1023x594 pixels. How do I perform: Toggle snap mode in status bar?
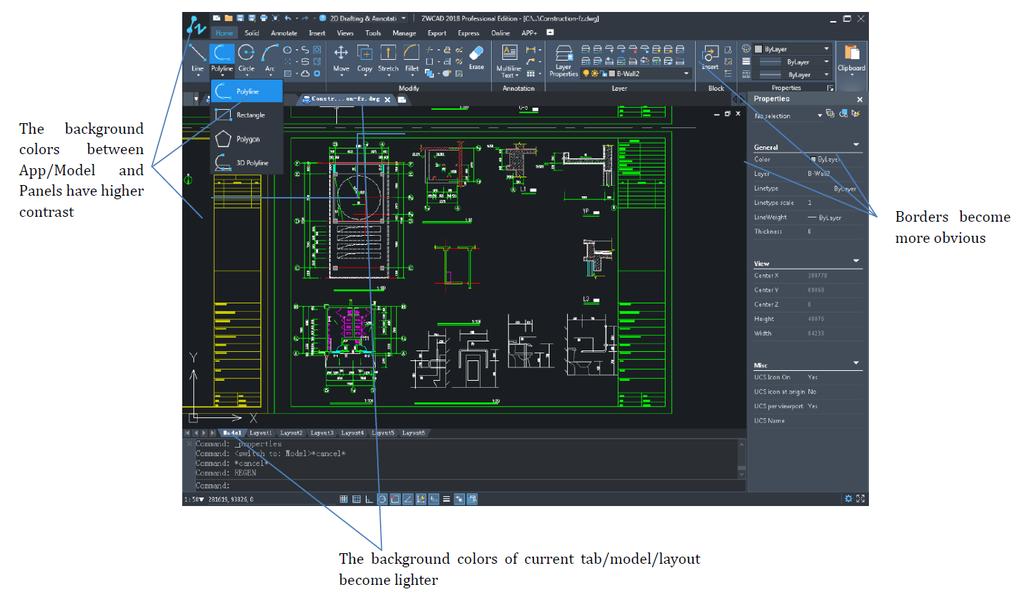[356, 499]
